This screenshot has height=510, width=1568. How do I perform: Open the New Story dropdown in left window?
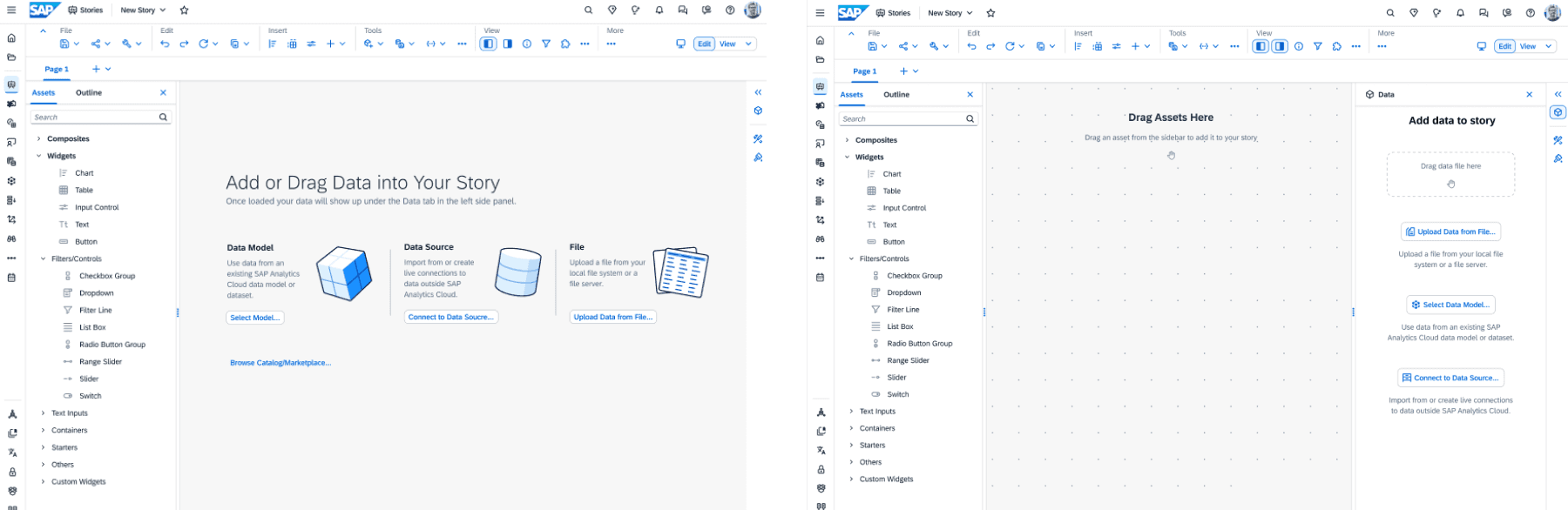(143, 10)
